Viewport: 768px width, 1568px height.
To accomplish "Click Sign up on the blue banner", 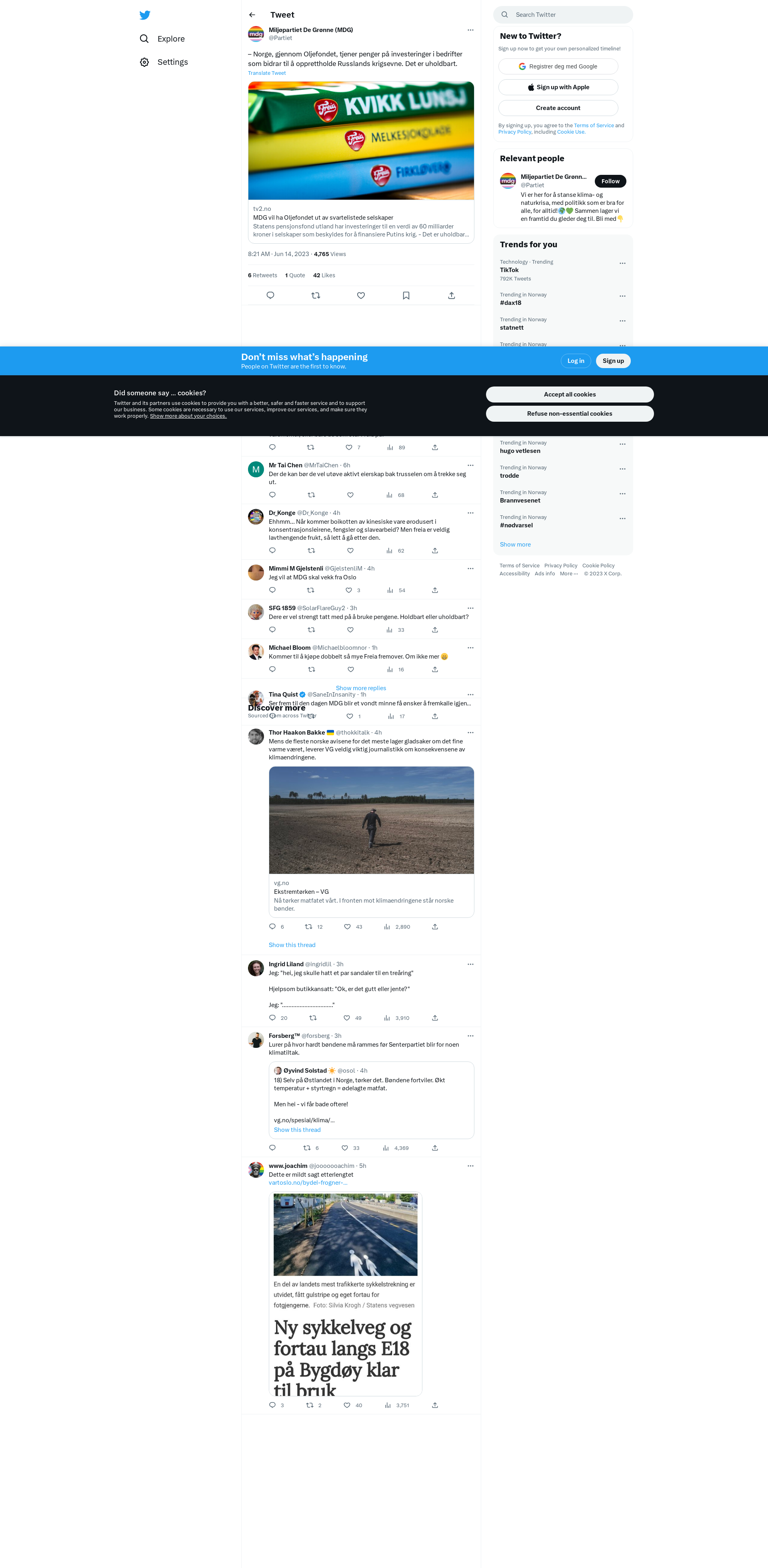I will click(x=613, y=361).
